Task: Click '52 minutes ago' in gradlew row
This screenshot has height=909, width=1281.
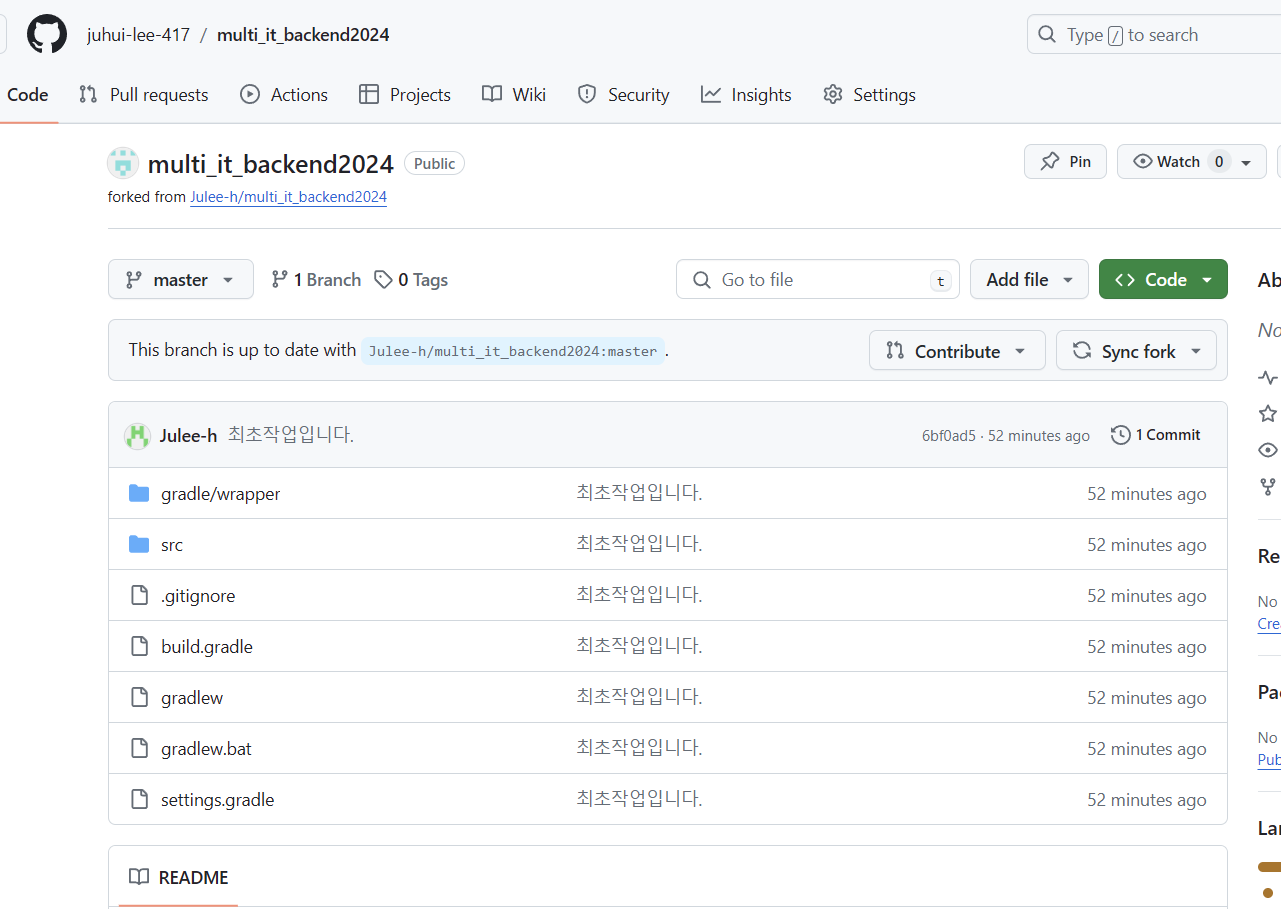Action: click(1147, 698)
